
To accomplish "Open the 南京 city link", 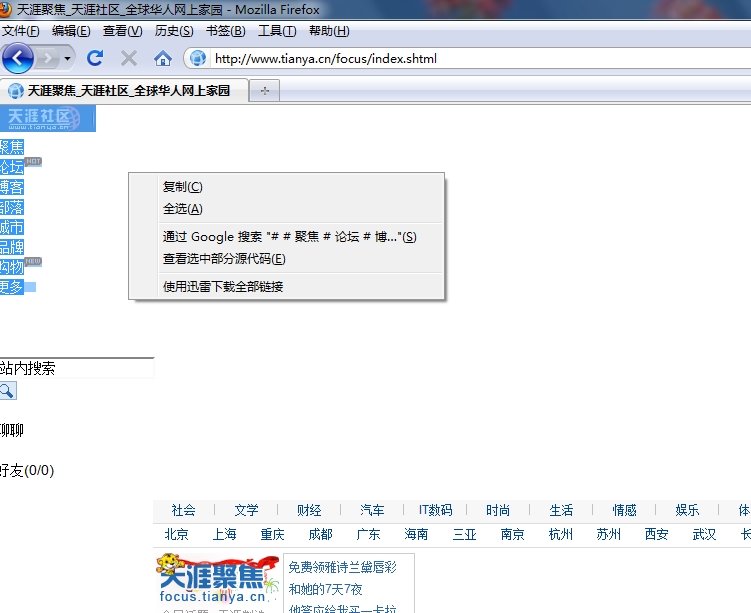I will click(x=512, y=534).
